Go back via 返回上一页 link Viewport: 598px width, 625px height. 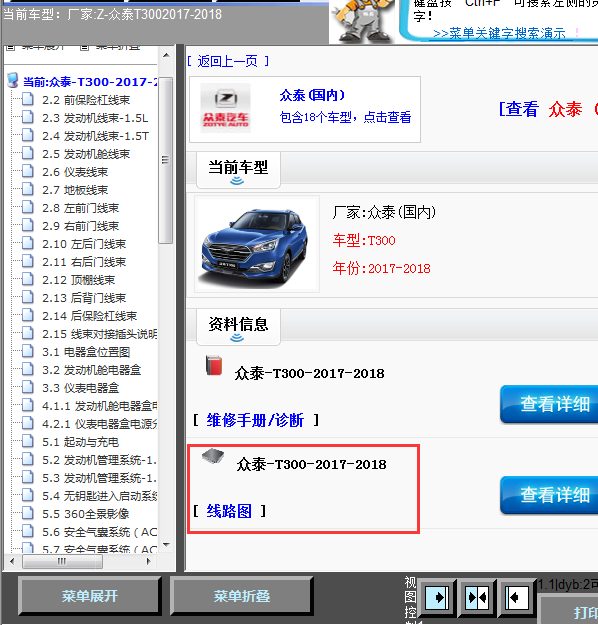(228, 61)
